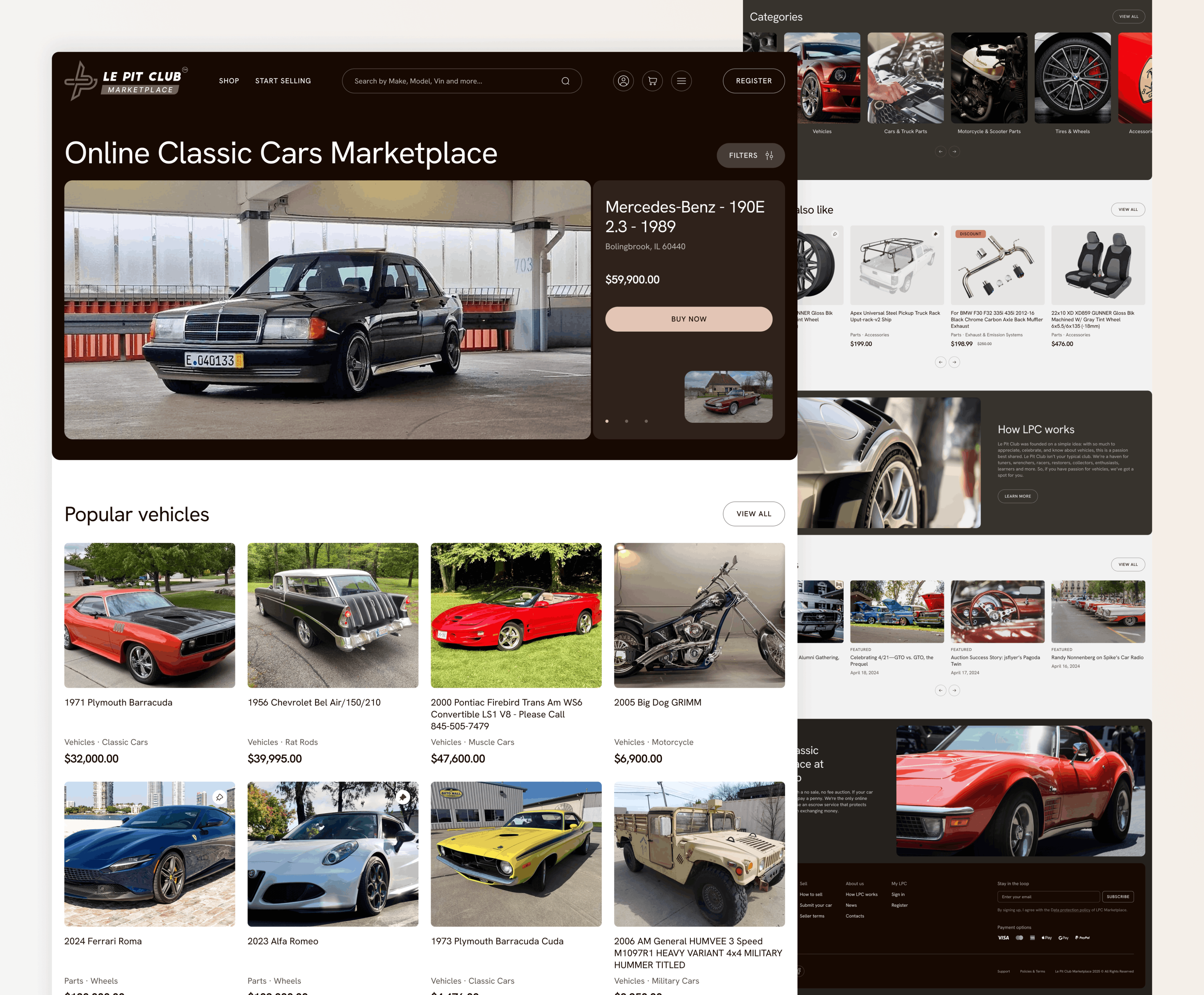
Task: Open 'How to sell' footer link
Action: 811,894
